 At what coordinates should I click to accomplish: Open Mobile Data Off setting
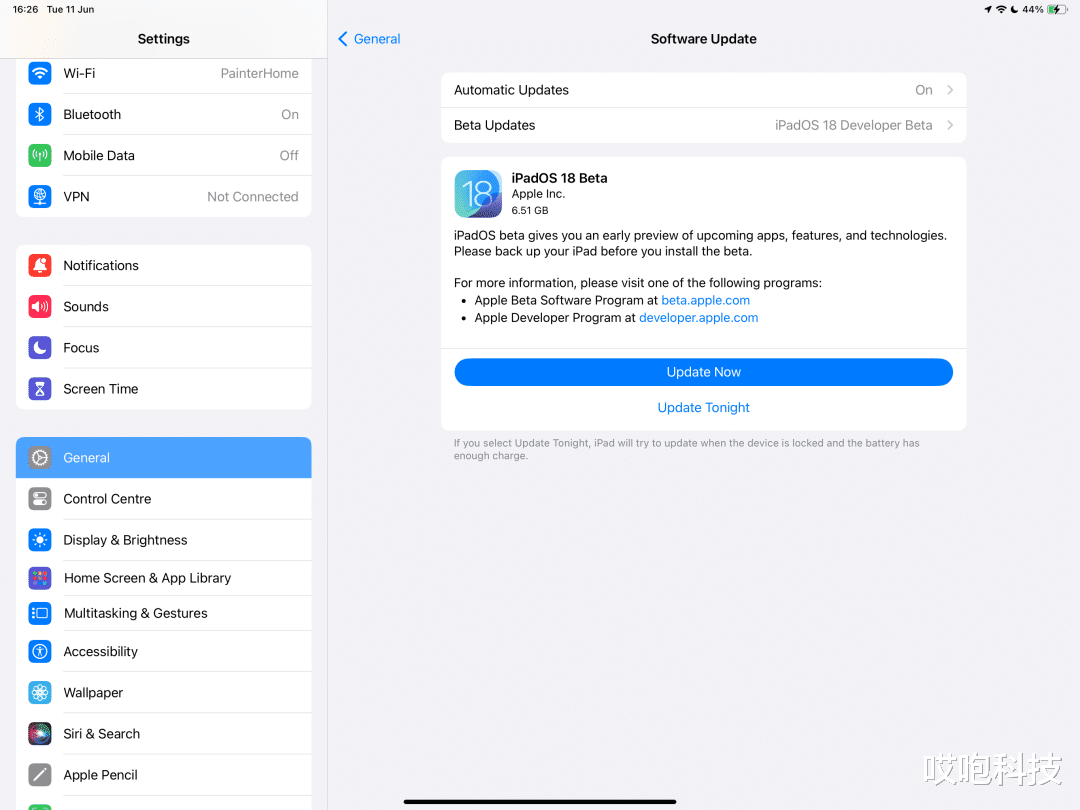point(163,156)
